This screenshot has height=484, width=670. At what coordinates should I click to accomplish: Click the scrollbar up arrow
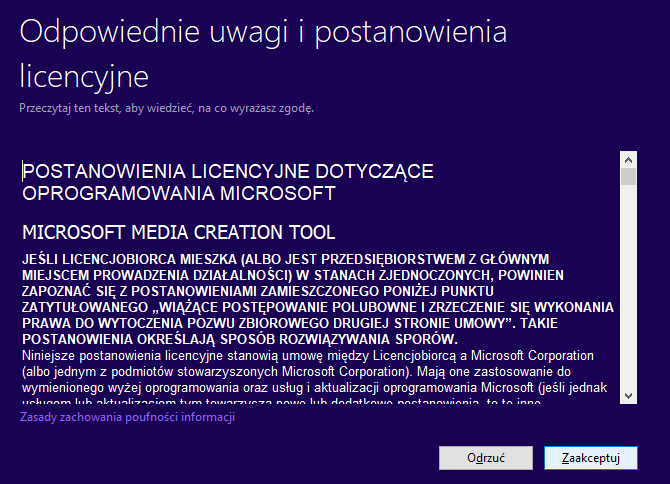click(x=628, y=160)
